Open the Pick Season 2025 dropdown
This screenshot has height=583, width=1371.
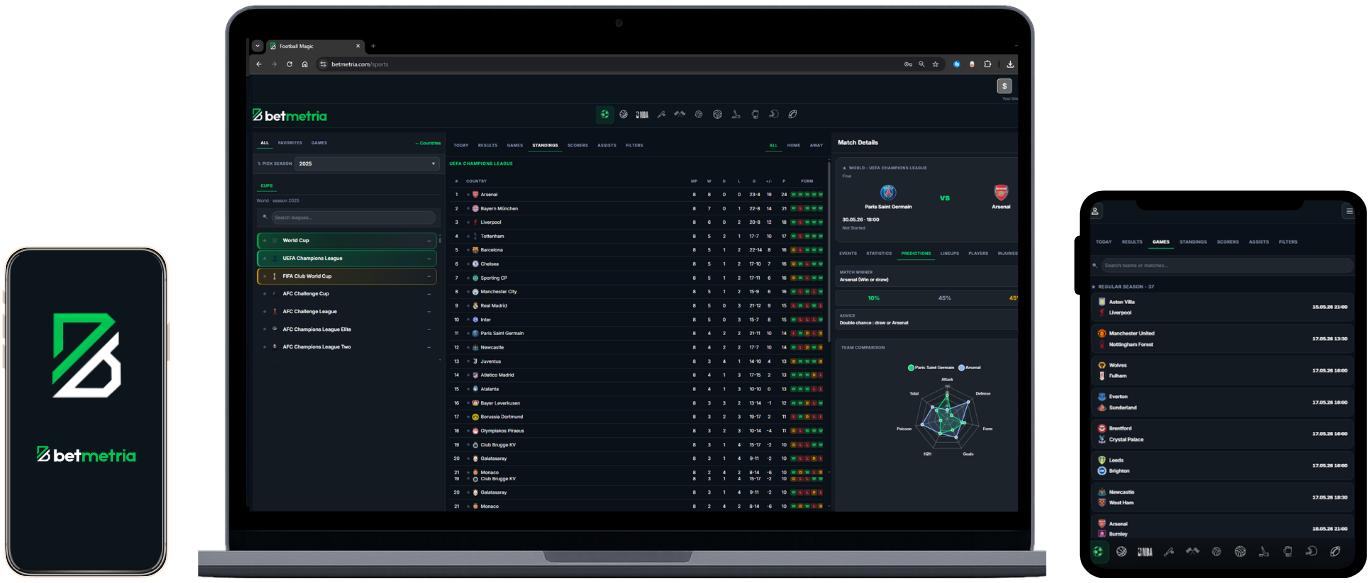click(x=368, y=163)
